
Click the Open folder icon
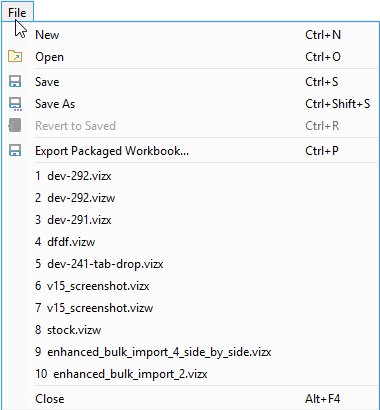pos(15,57)
